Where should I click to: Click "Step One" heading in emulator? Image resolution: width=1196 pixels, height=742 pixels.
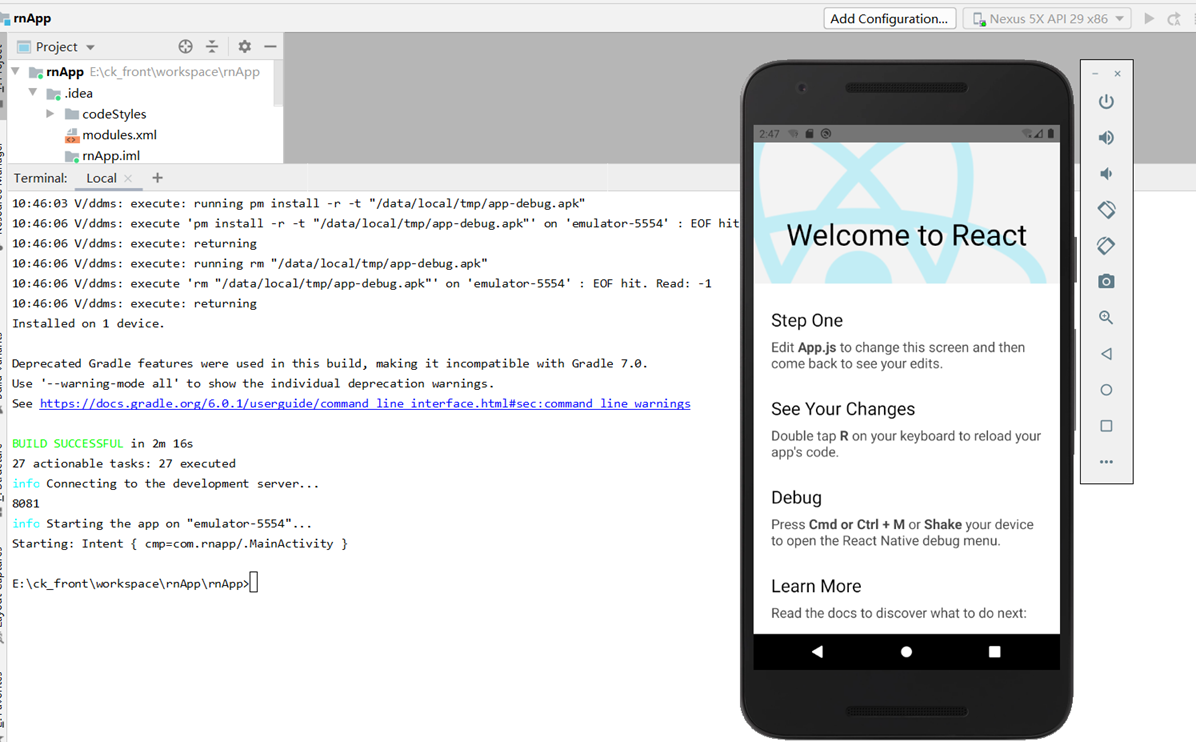[x=807, y=320]
